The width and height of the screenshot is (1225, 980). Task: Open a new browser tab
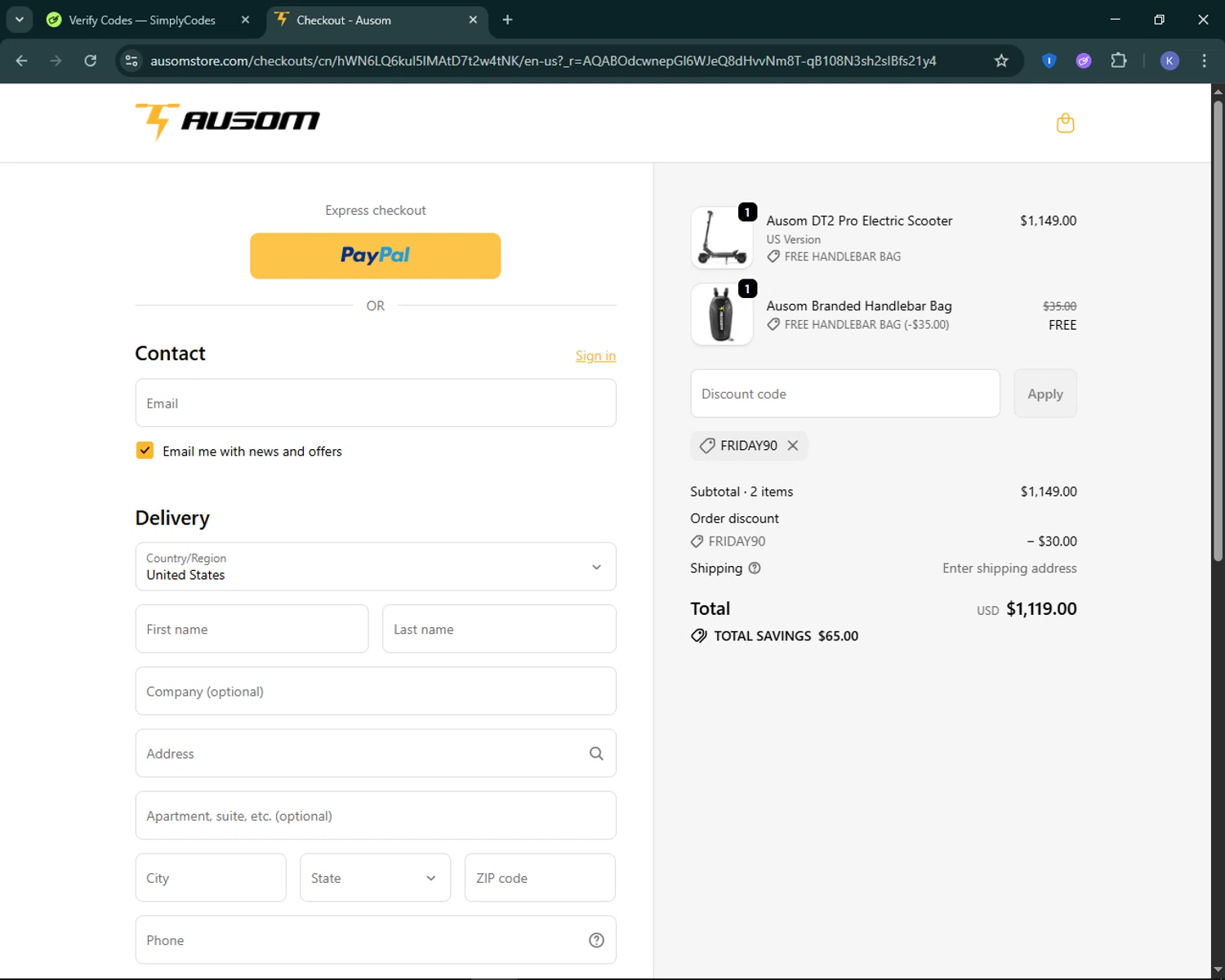507,20
